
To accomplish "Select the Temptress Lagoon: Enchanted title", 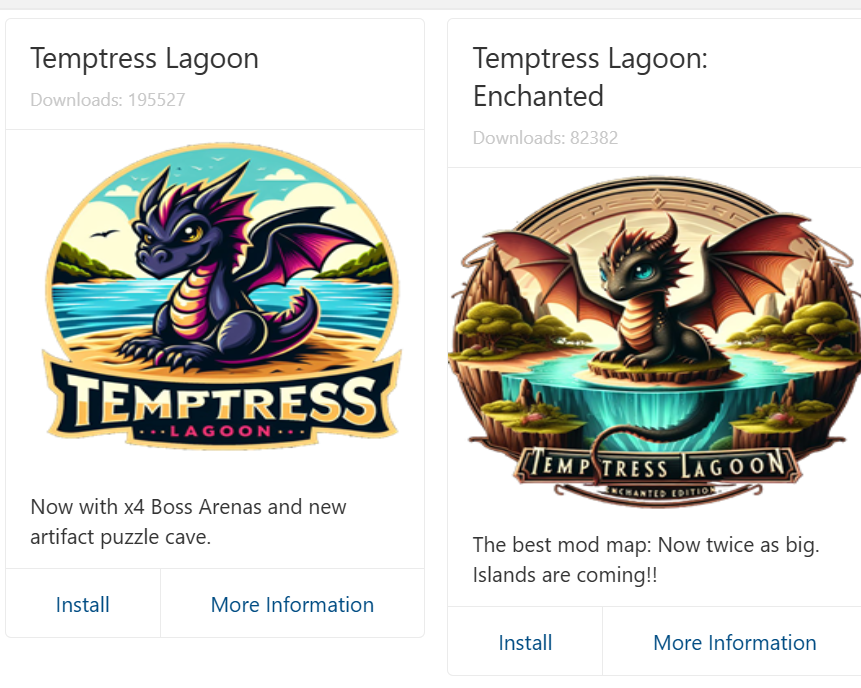I will tap(590, 77).
